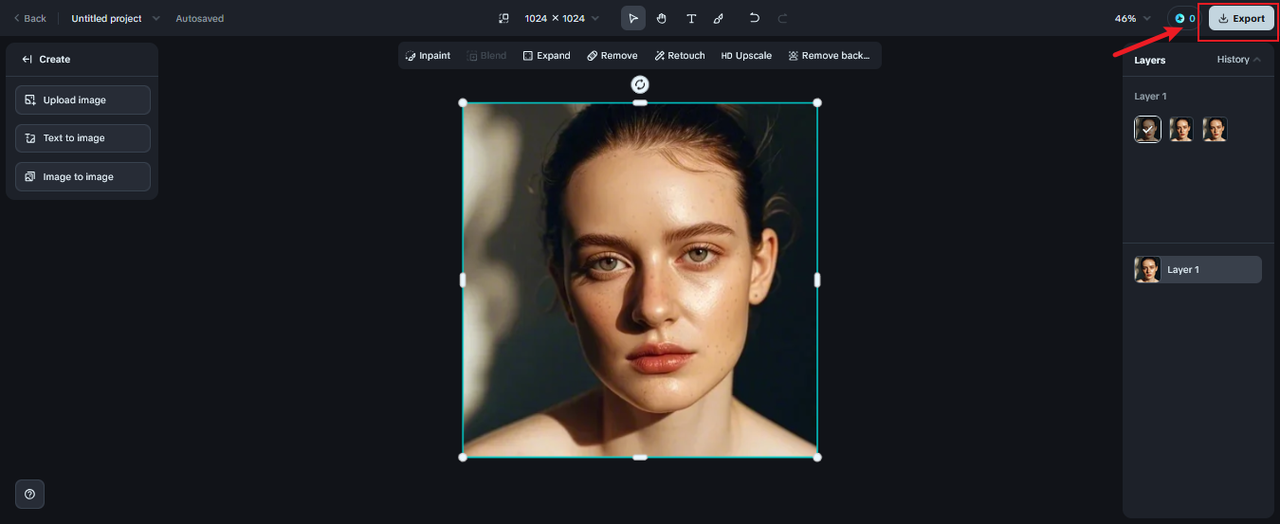Open the Inpaint tool
The height and width of the screenshot is (524, 1280).
tap(428, 56)
